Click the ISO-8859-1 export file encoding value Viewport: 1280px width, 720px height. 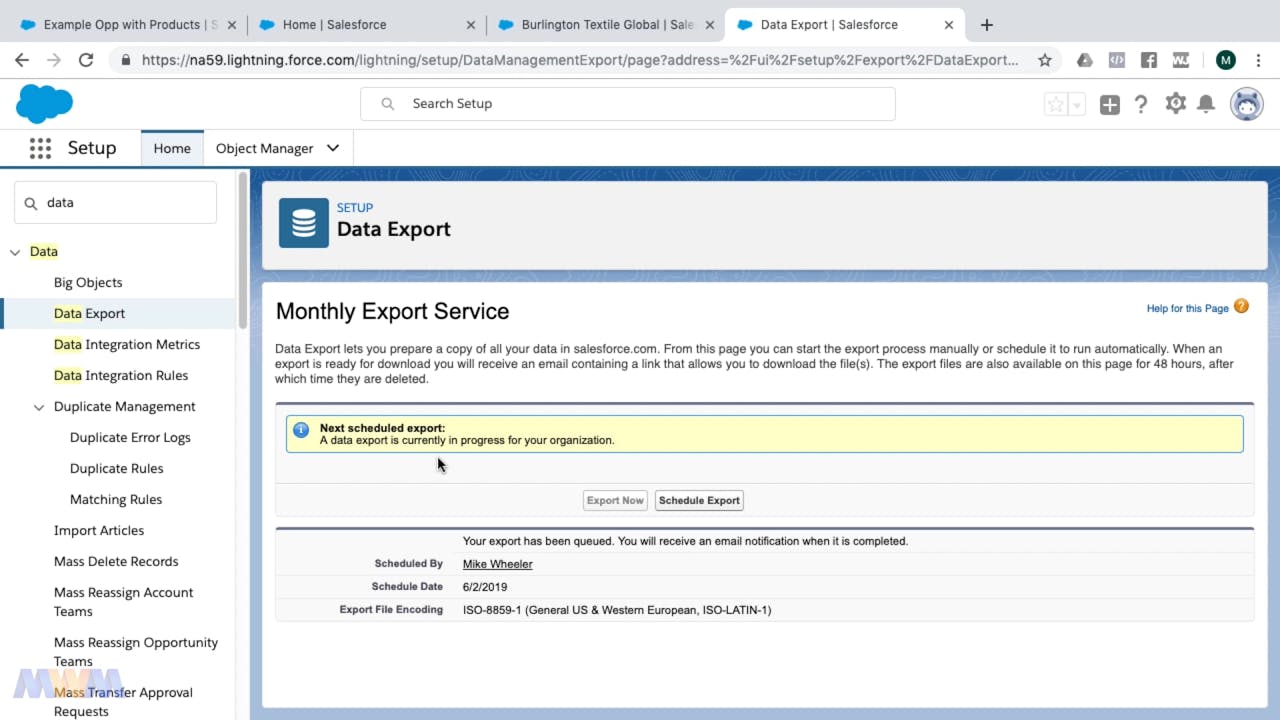point(617,610)
